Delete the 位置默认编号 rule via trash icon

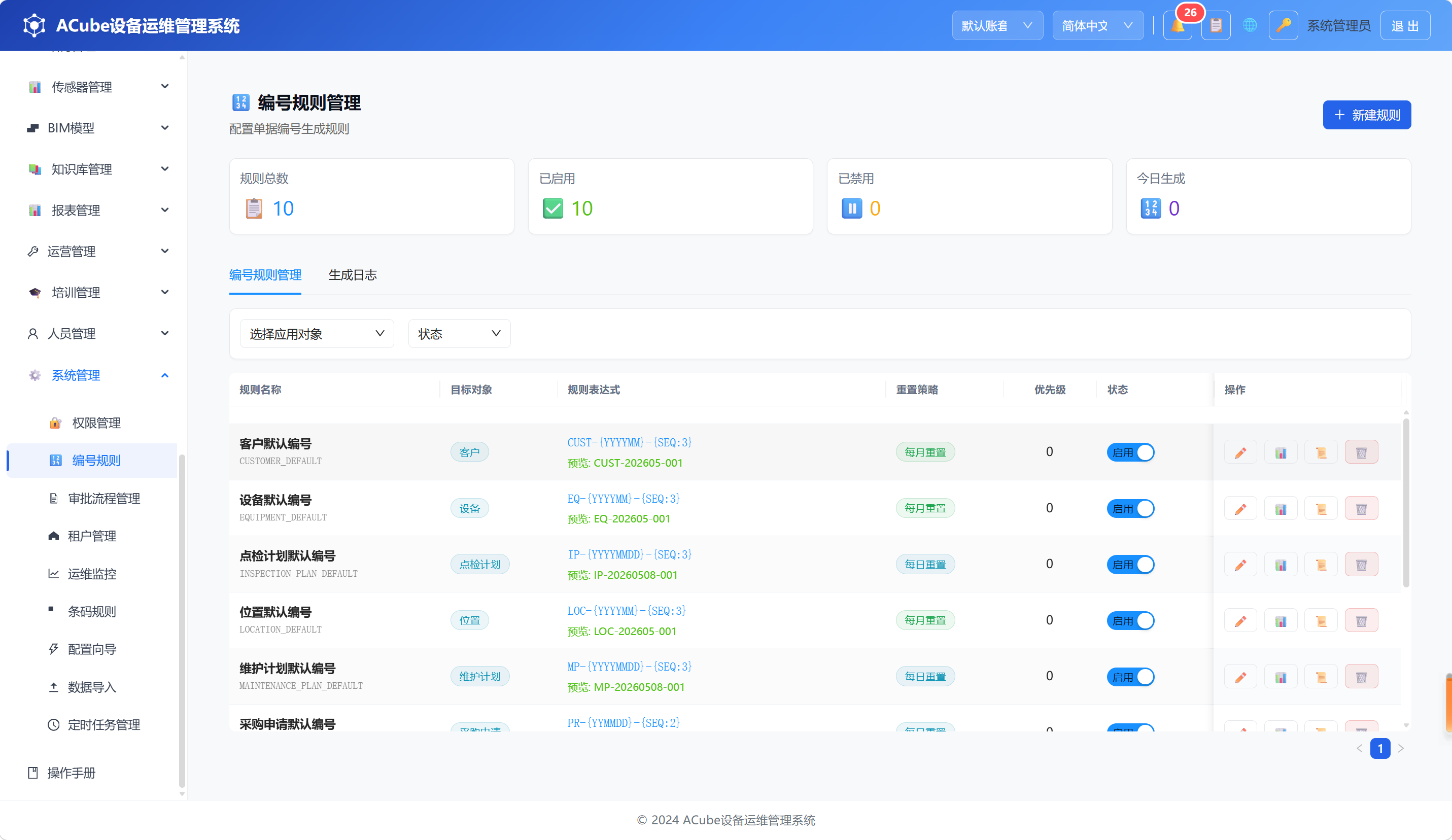tap(1362, 621)
